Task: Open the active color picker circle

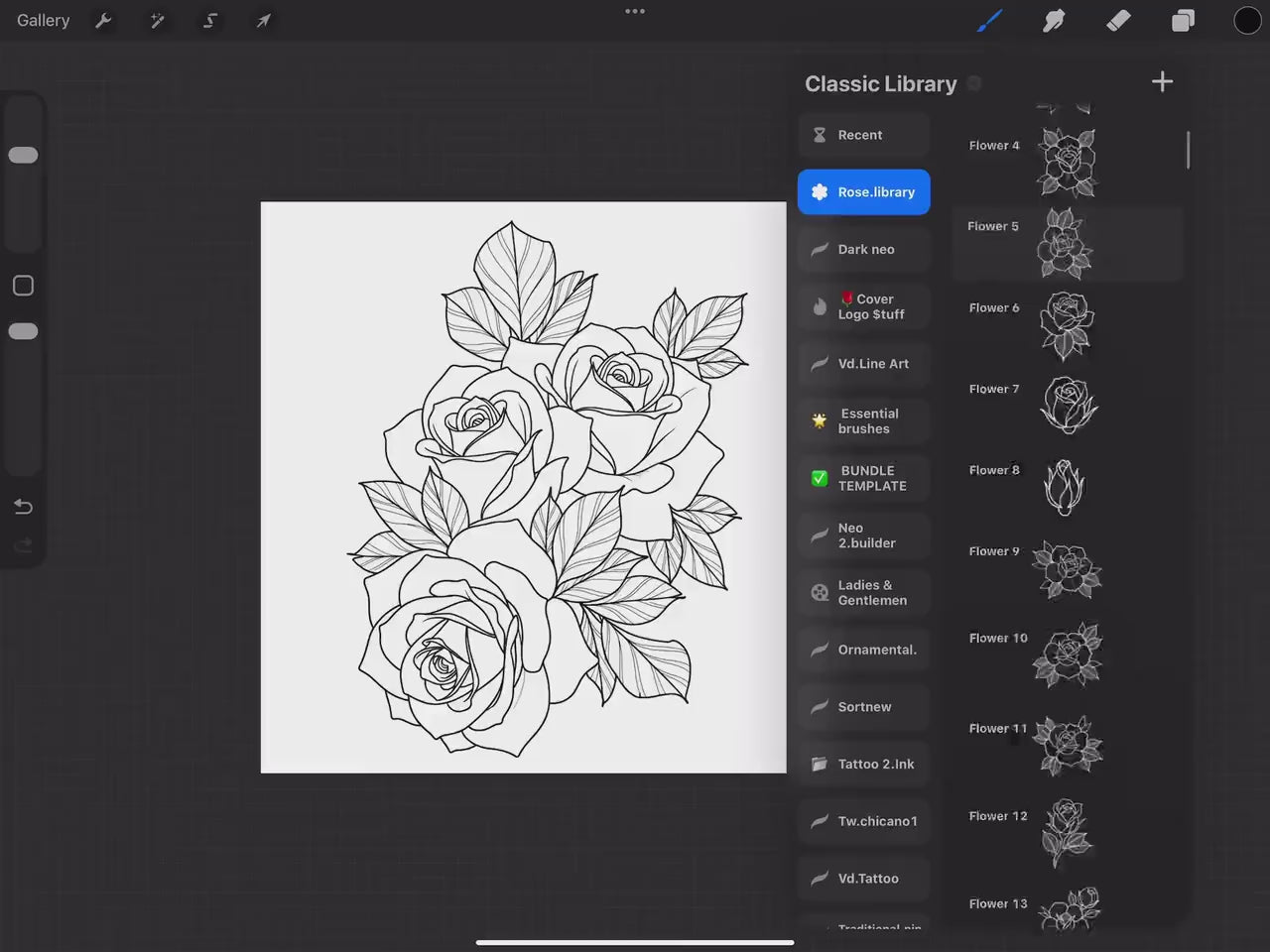Action: pos(1247,21)
